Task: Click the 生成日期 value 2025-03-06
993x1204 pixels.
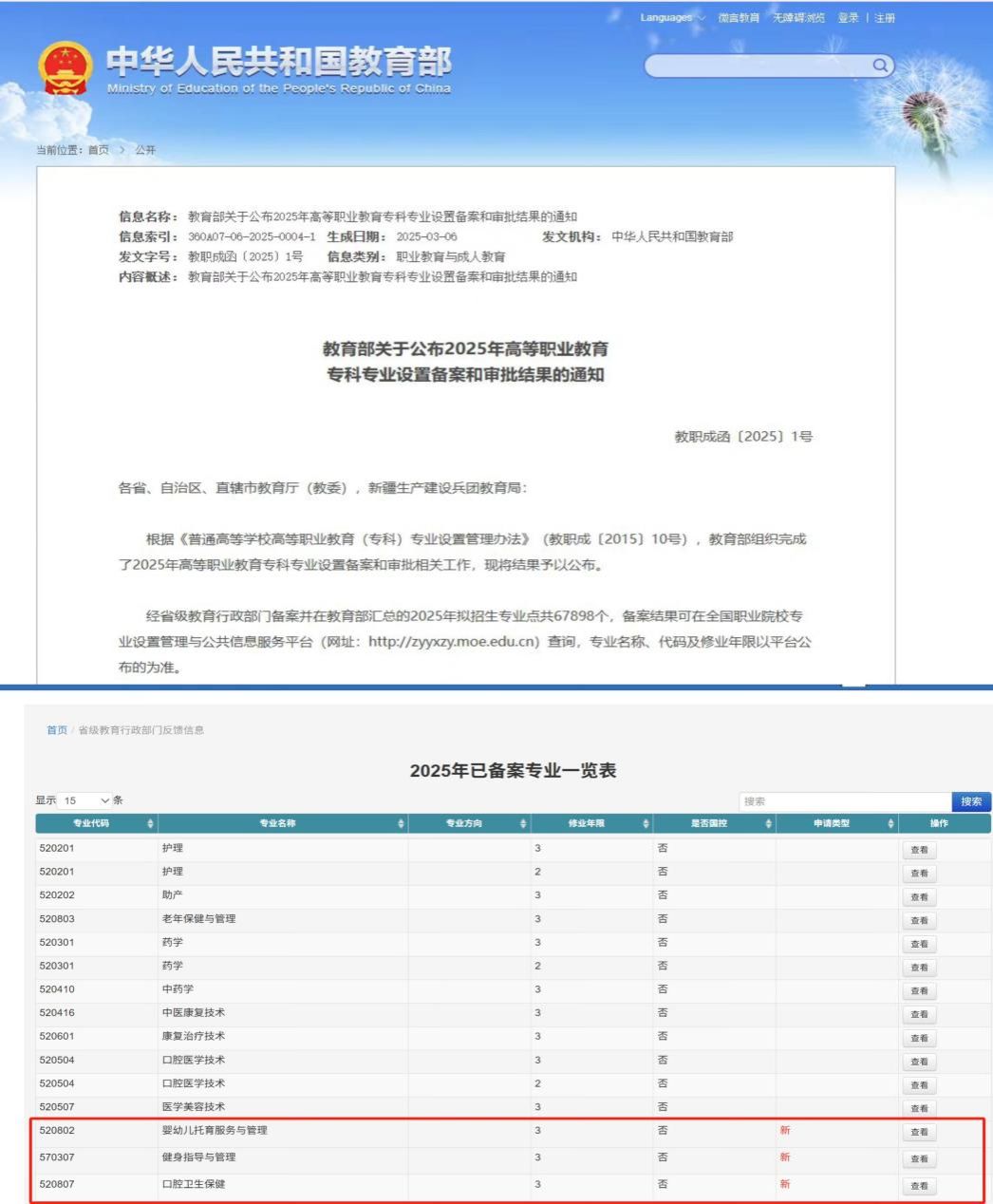Action: tap(426, 236)
